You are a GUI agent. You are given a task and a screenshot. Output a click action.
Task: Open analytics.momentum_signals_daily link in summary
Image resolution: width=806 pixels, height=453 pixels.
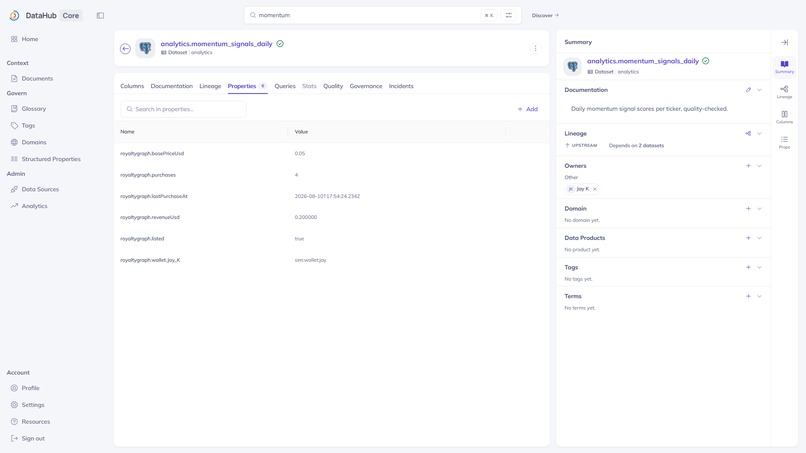point(643,61)
